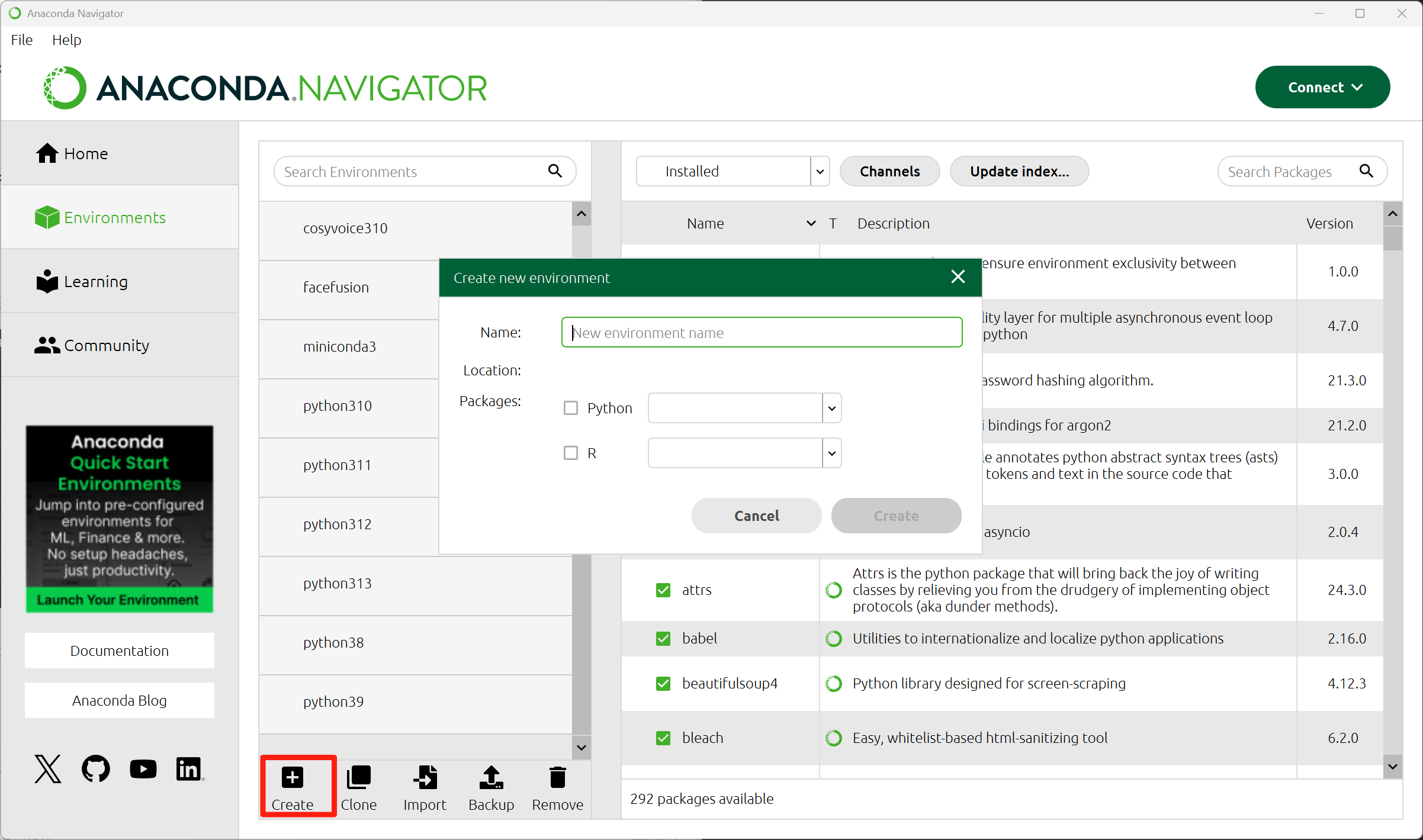Expand the Connect dropdown button

(x=1322, y=87)
